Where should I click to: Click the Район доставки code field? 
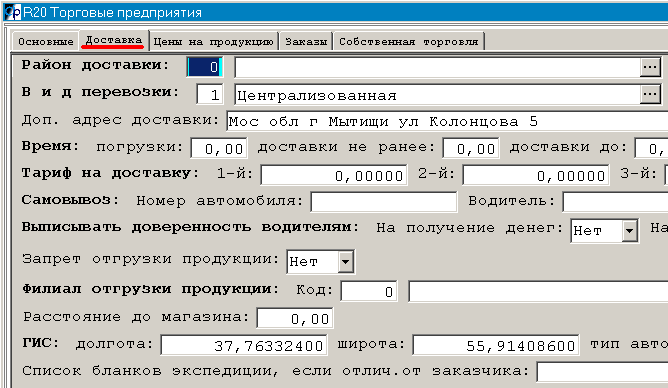point(204,67)
